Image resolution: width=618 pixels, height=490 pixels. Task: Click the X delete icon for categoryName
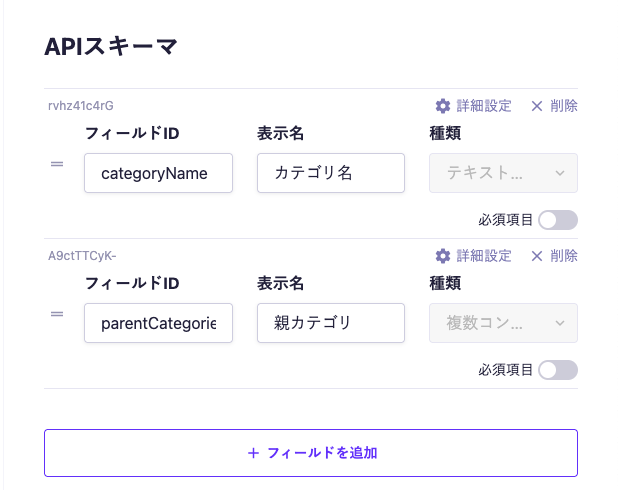537,106
